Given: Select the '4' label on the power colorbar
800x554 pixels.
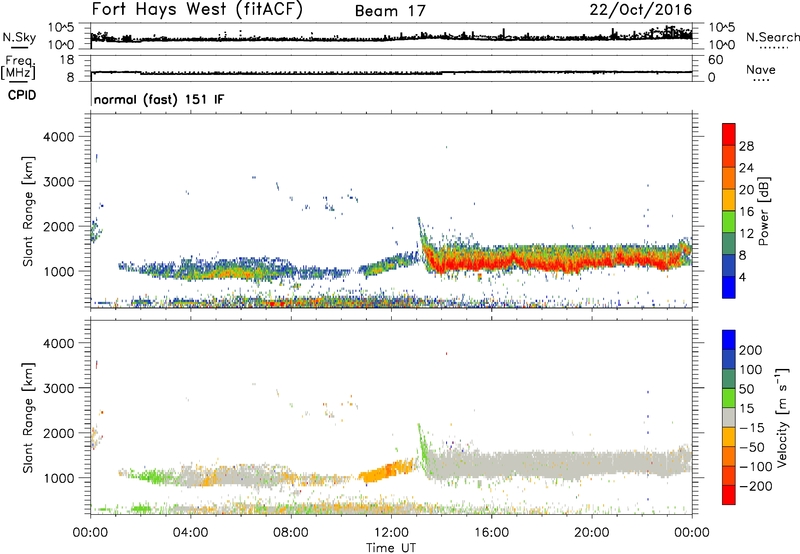Looking at the screenshot, I should point(743,277).
